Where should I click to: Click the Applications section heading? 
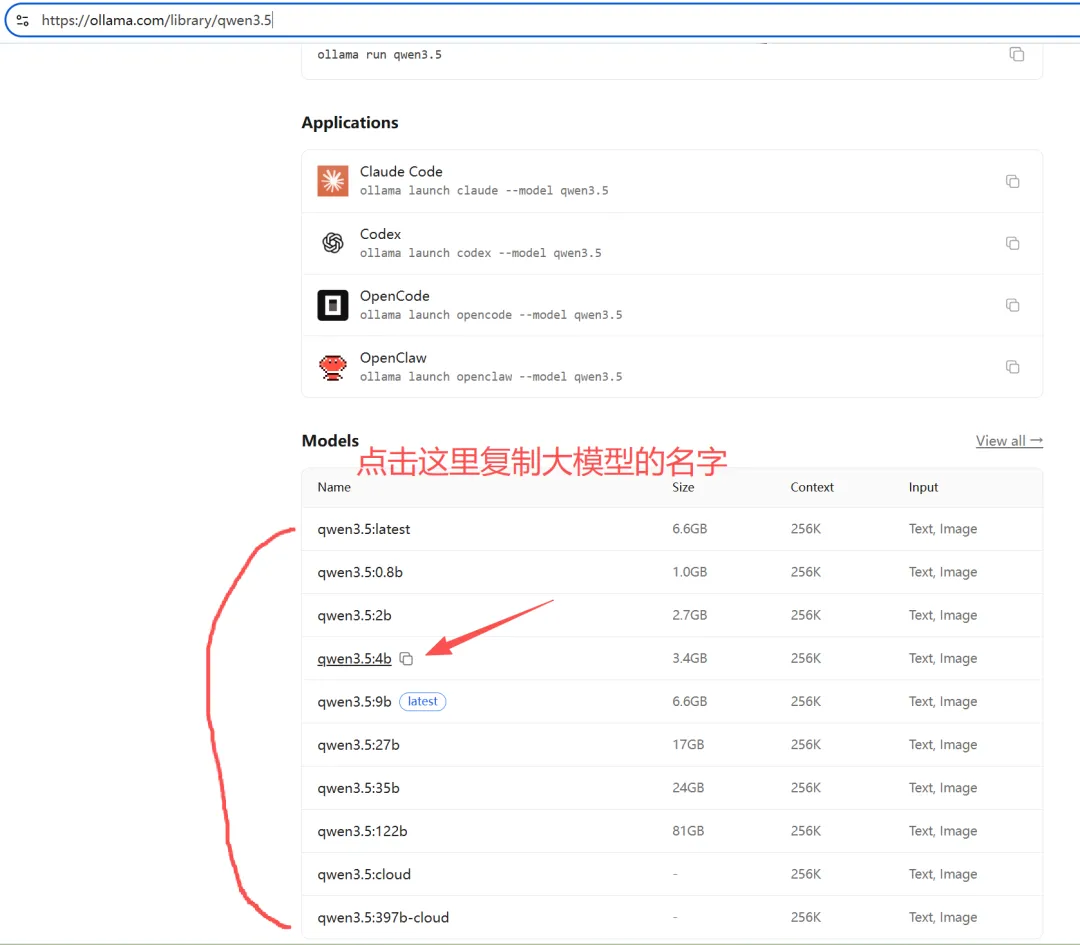(x=350, y=123)
